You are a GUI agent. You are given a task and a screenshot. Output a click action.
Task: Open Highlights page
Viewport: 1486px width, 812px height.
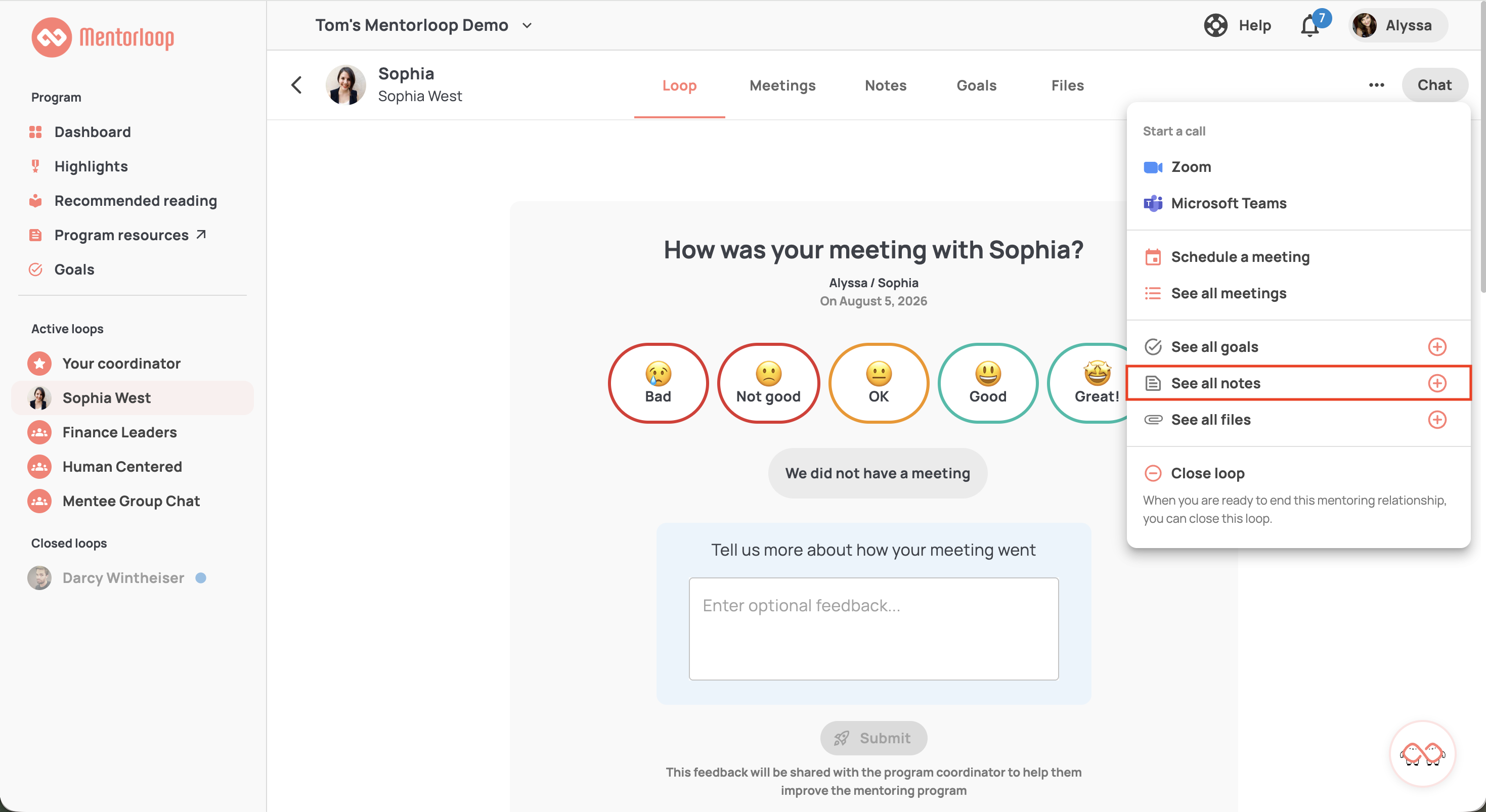point(91,167)
